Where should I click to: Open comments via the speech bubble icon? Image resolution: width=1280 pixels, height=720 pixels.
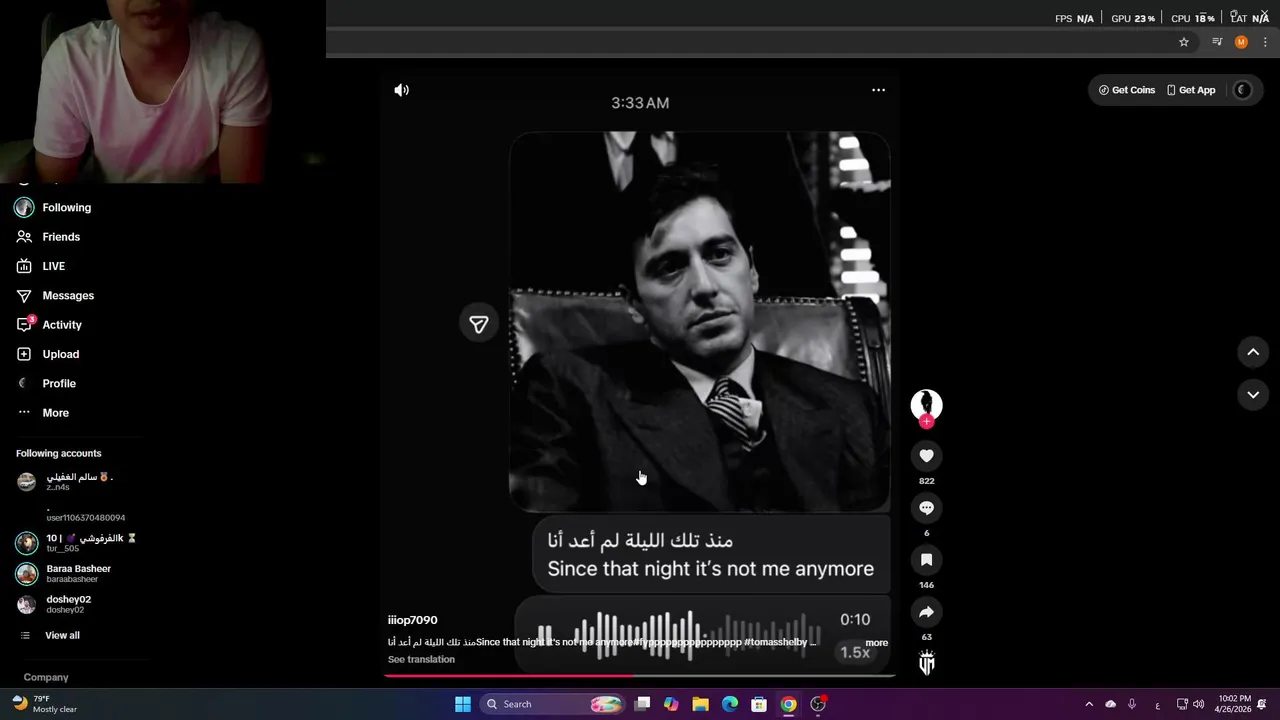[x=926, y=508]
